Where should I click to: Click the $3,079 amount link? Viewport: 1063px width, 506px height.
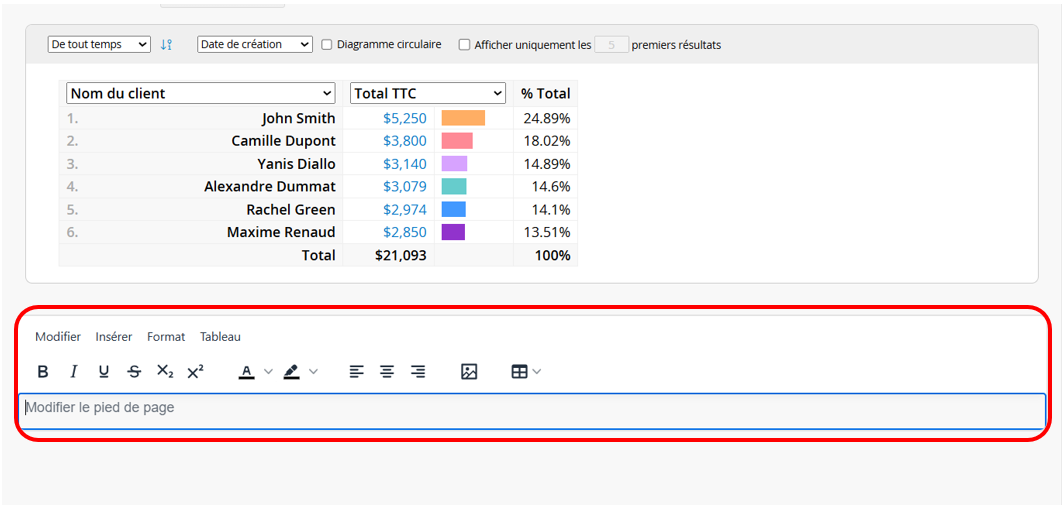[405, 187]
